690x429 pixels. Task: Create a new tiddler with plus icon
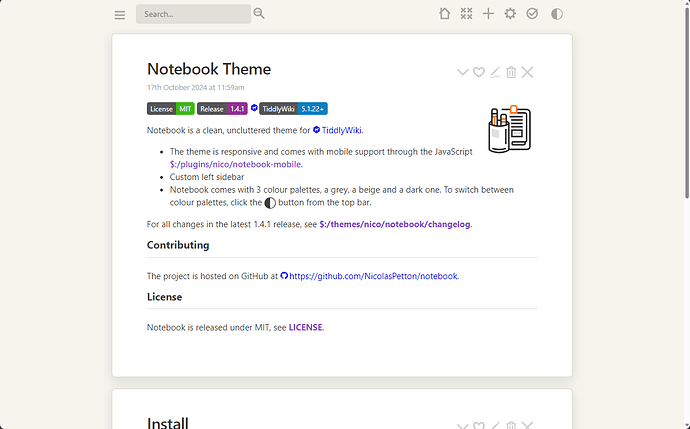pyautogui.click(x=488, y=14)
